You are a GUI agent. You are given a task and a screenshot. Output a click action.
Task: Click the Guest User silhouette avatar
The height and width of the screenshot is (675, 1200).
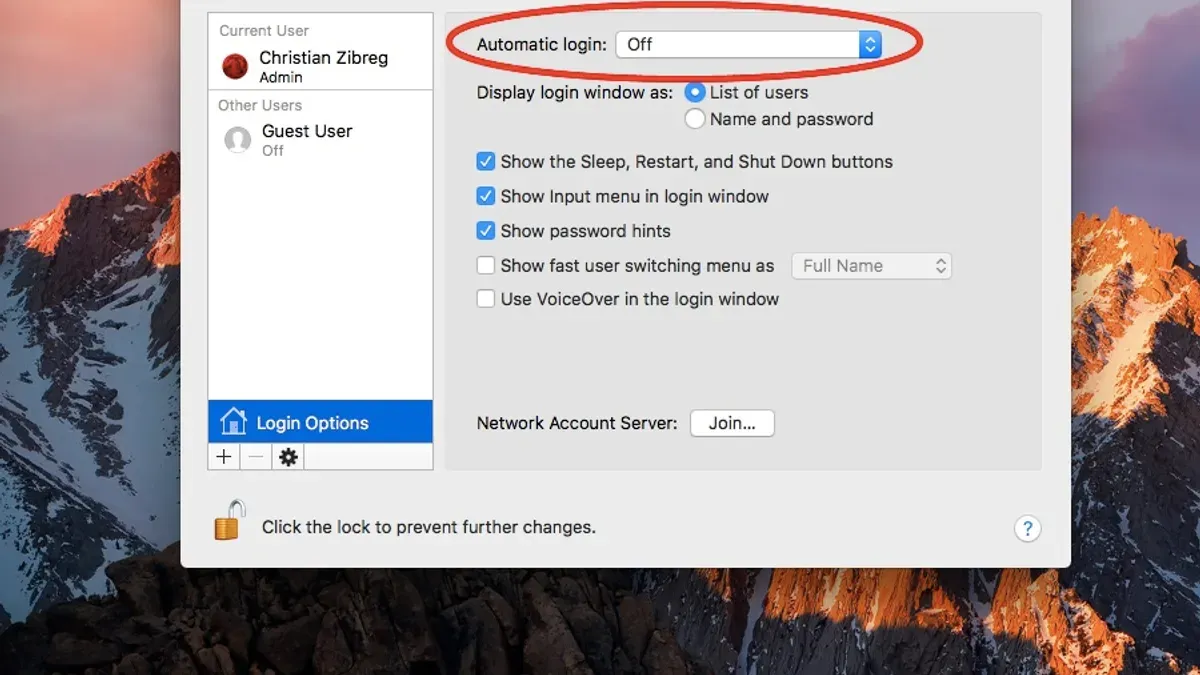pyautogui.click(x=238, y=140)
